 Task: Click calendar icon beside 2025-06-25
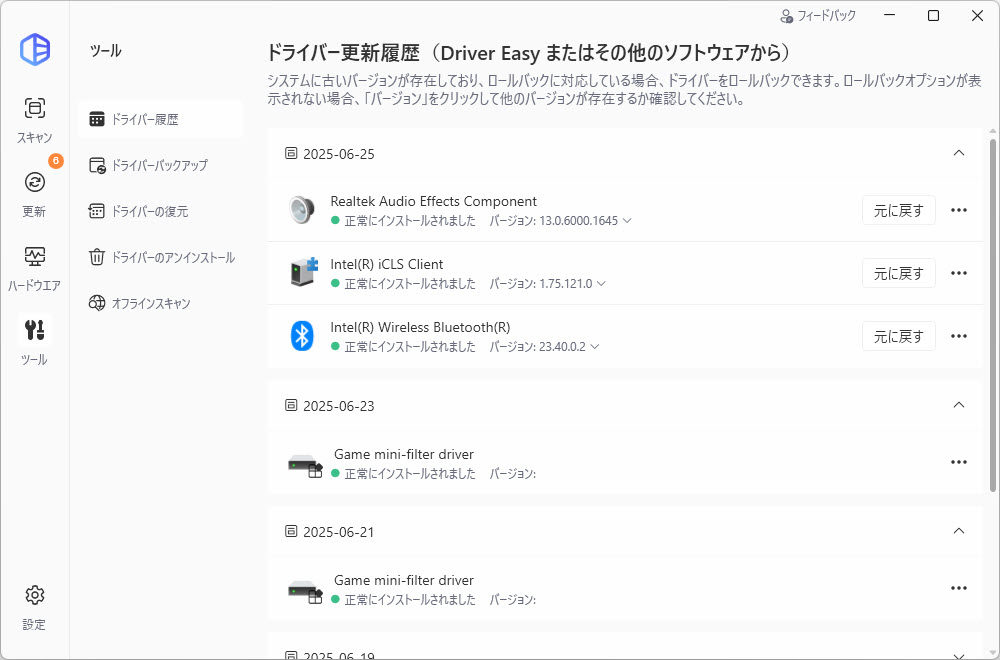pos(291,153)
